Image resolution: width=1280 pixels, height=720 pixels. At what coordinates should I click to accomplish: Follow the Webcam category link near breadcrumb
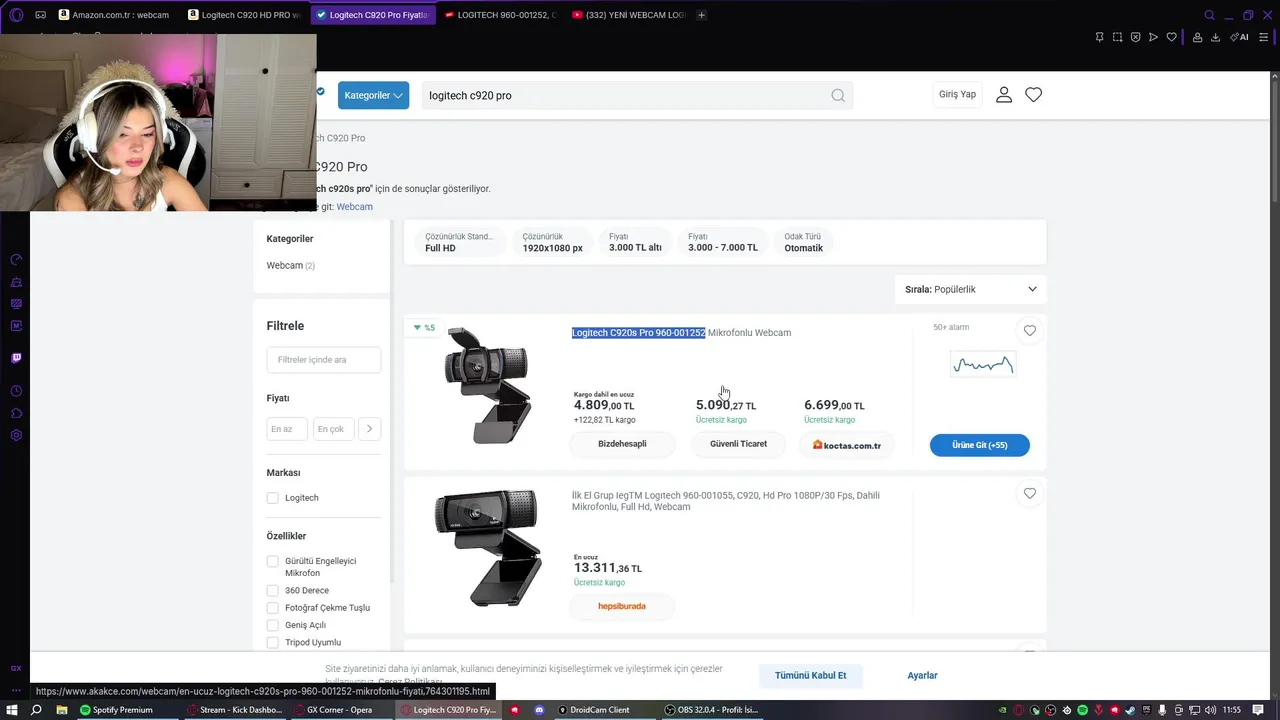(354, 207)
